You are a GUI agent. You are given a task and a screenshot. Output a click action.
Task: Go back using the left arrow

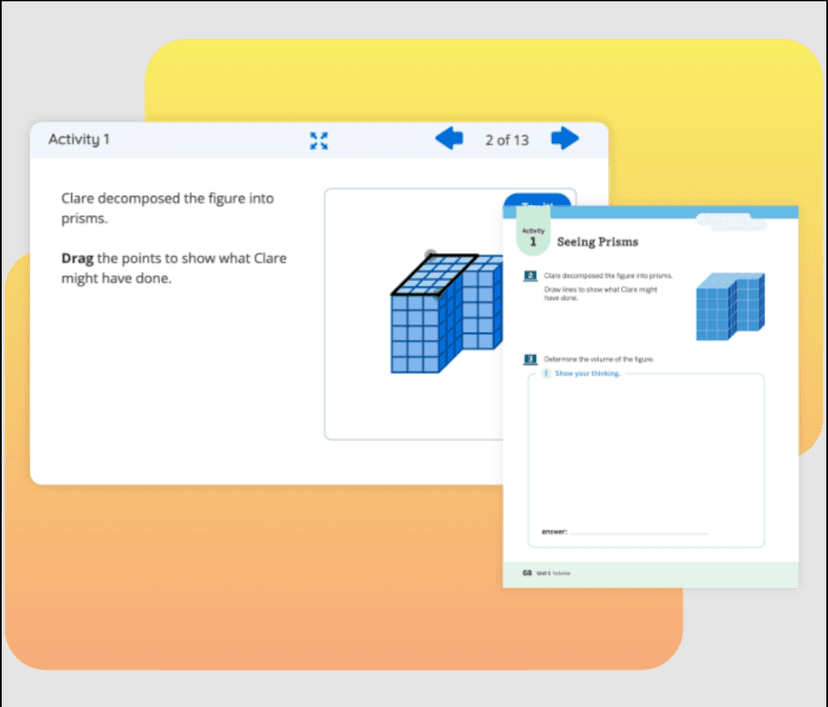447,139
